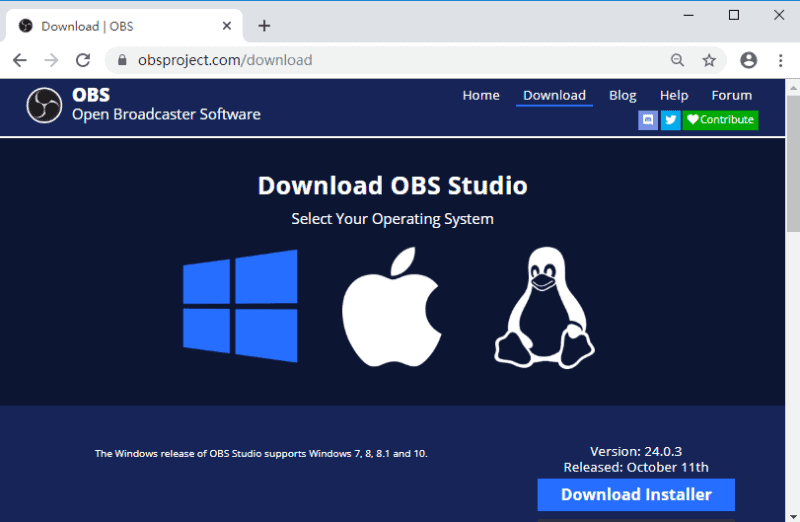Select the Windows operating system logo

240,305
